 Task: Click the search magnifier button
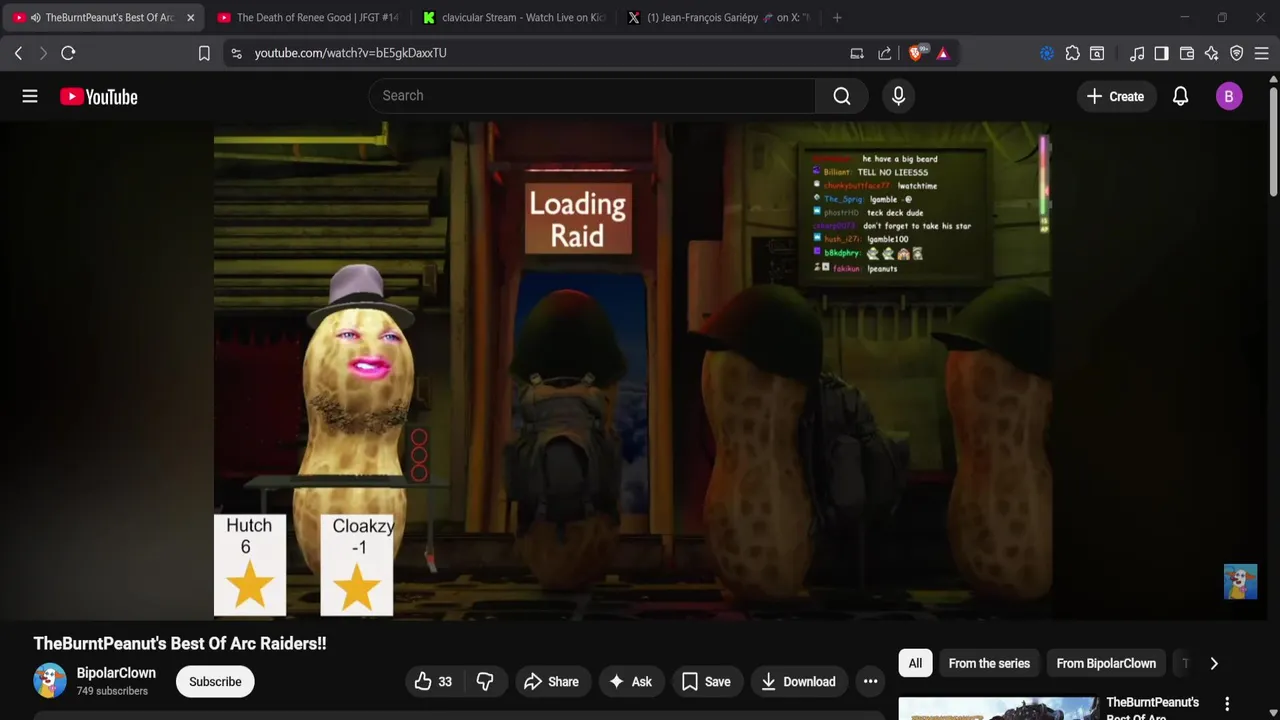pyautogui.click(x=842, y=96)
